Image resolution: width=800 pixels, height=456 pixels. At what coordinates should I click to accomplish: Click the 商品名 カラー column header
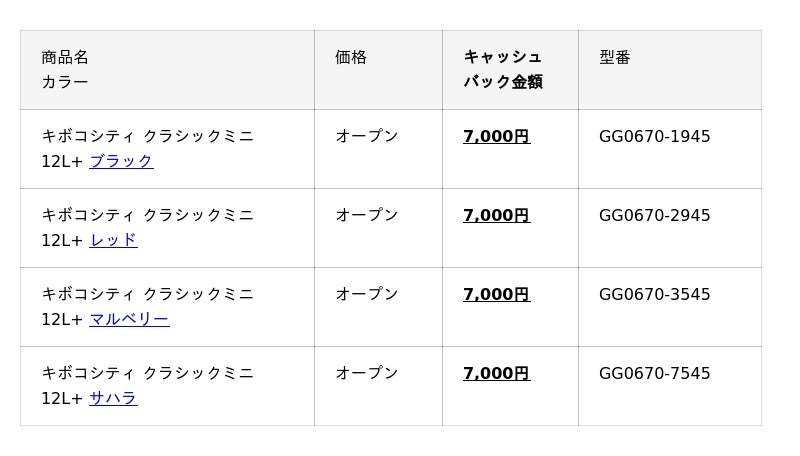click(65, 69)
